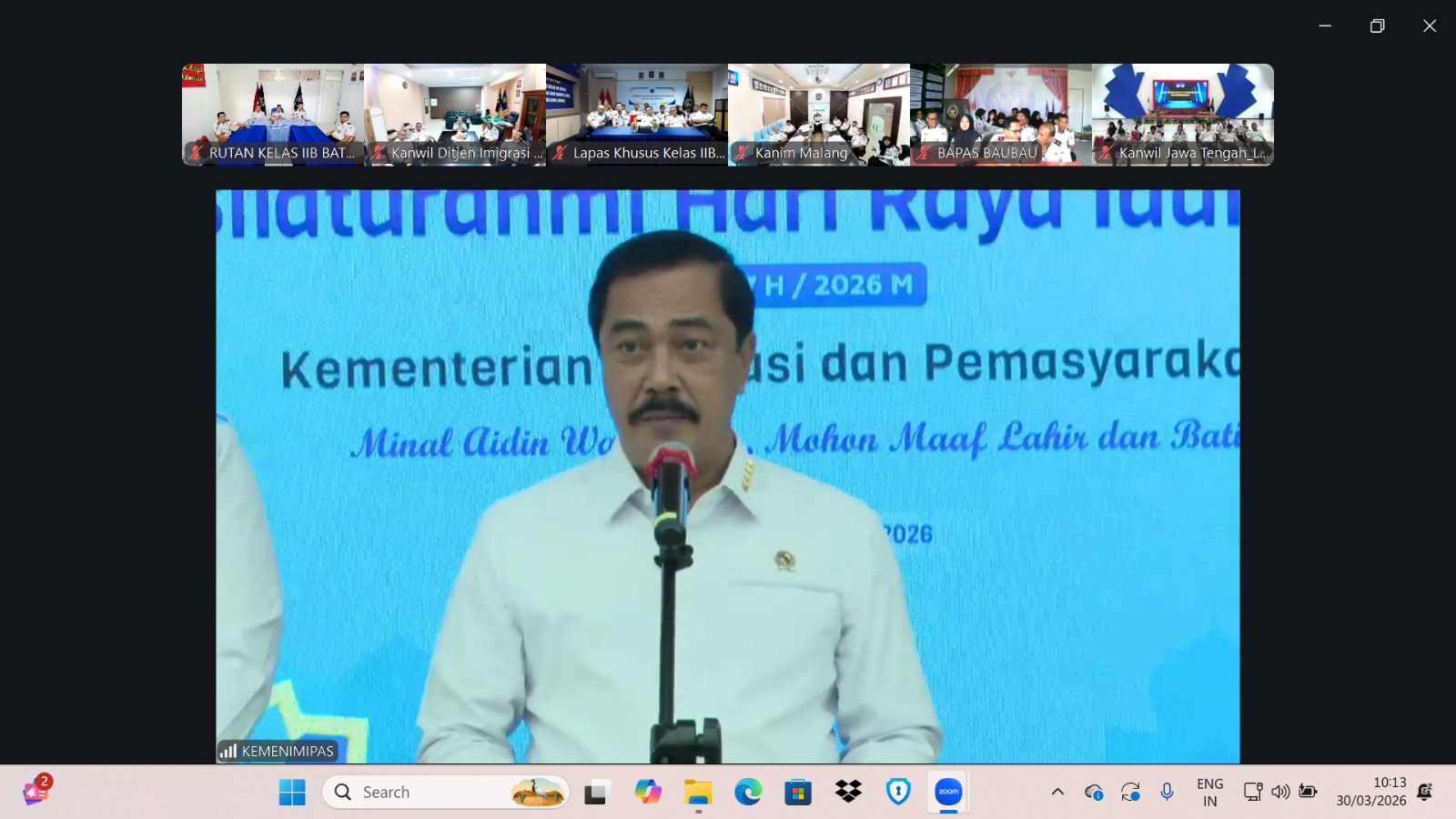Toggle the microphone icon in system tray
This screenshot has height=819, width=1456.
tap(1167, 792)
